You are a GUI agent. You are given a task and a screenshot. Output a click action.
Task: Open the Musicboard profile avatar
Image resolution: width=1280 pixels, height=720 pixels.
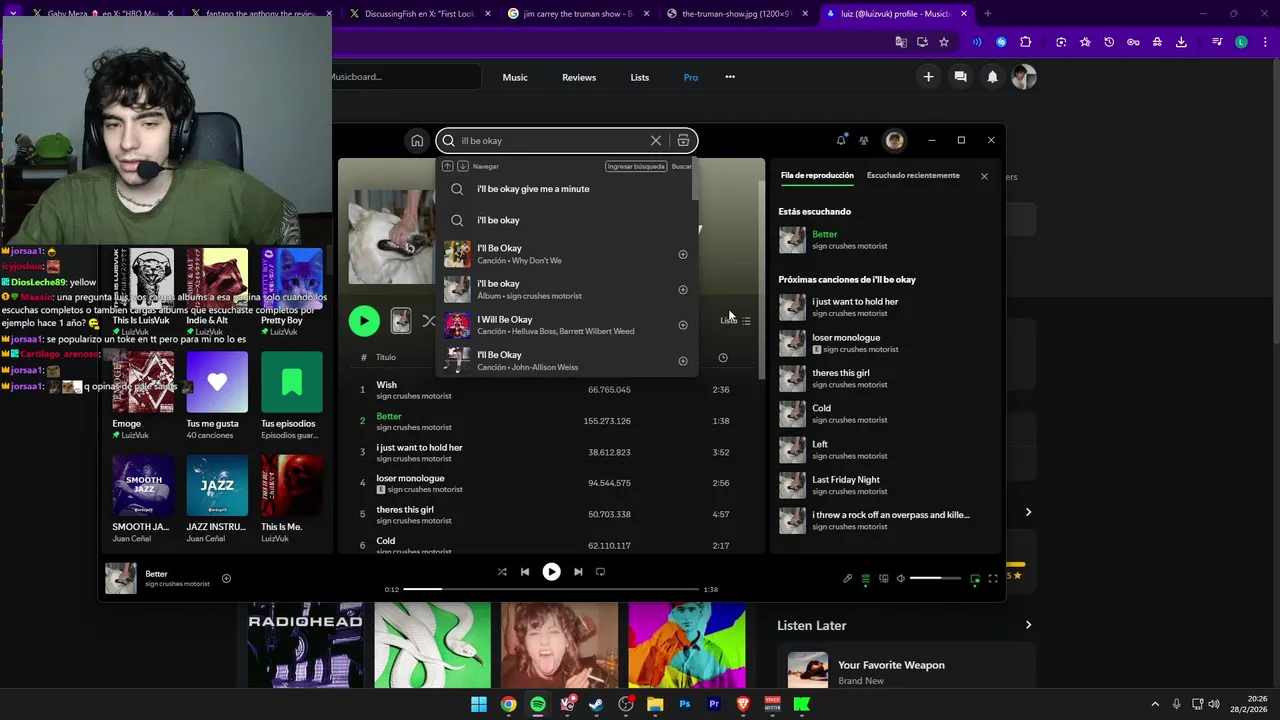coord(1024,77)
